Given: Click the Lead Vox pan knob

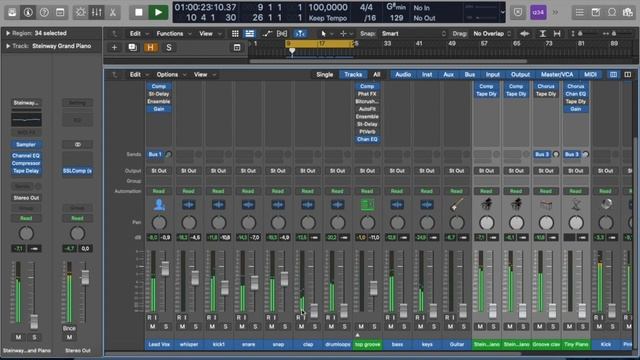Looking at the screenshot, I should tap(159, 223).
